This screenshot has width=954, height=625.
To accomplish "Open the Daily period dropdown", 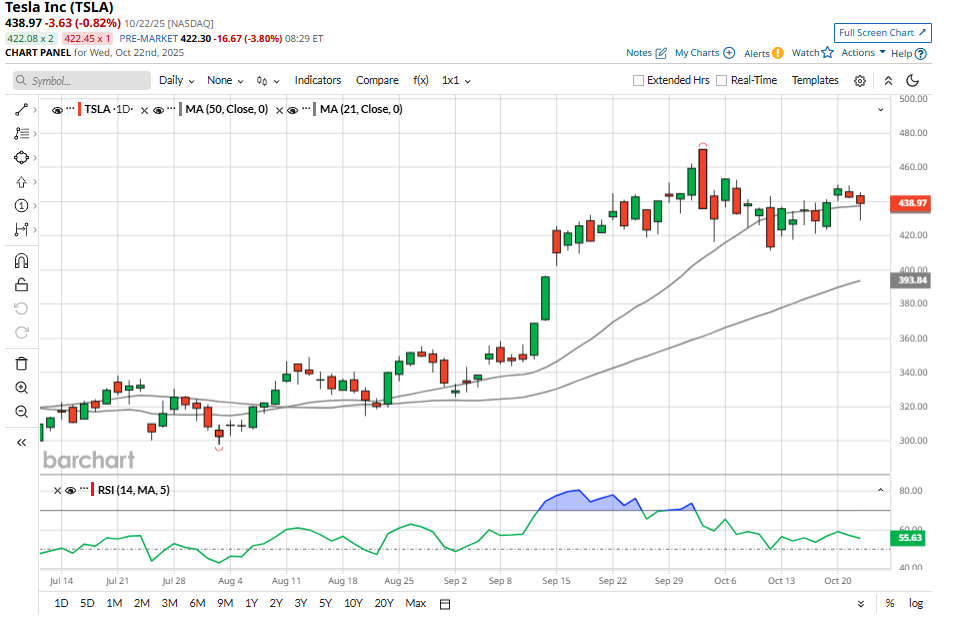I will coord(176,80).
